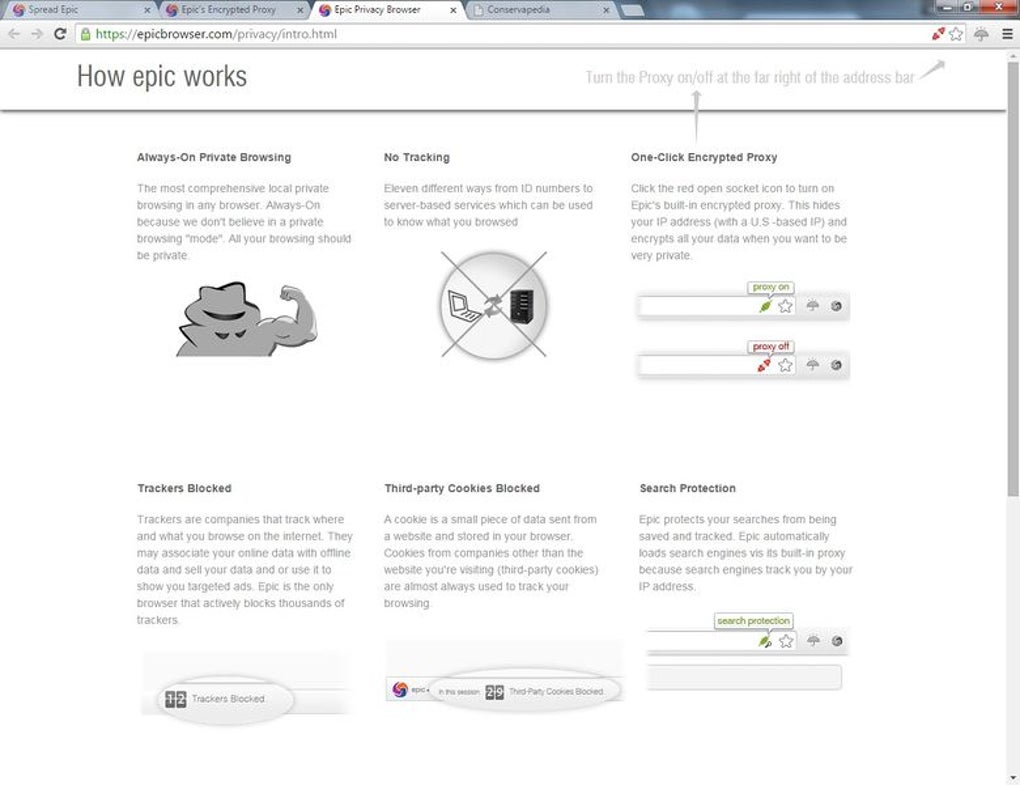
Task: Click the 'No Tracking' heading
Action: coord(416,157)
